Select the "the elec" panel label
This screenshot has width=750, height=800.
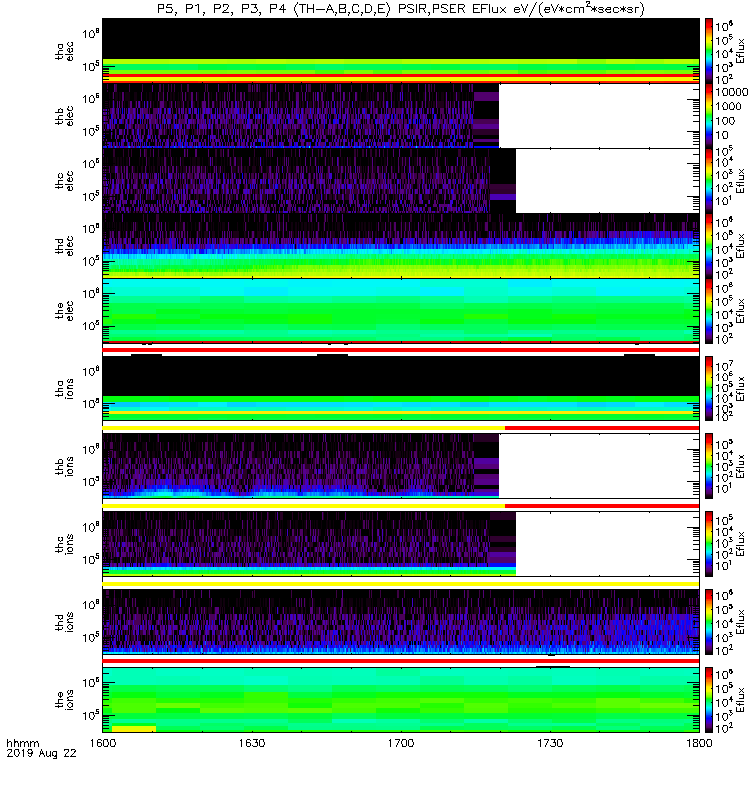pyautogui.click(x=65, y=310)
